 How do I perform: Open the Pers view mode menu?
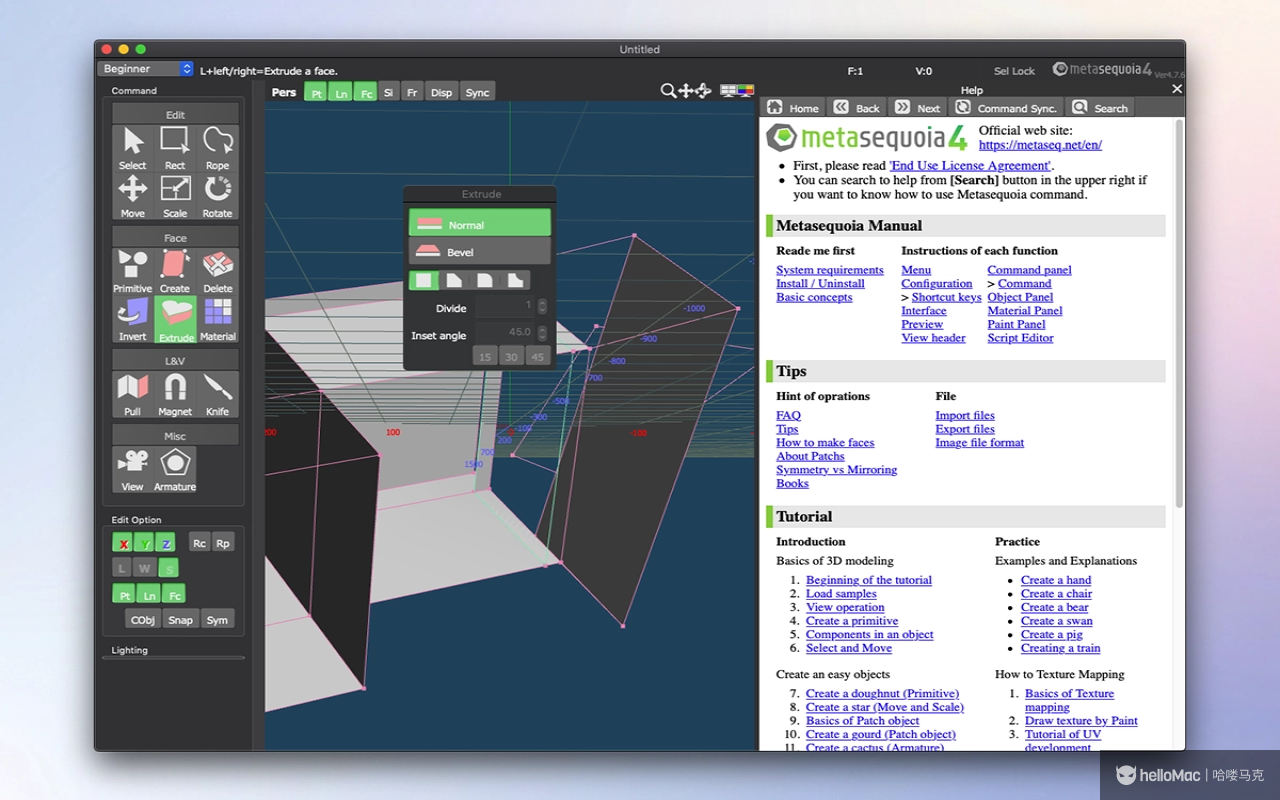[284, 92]
